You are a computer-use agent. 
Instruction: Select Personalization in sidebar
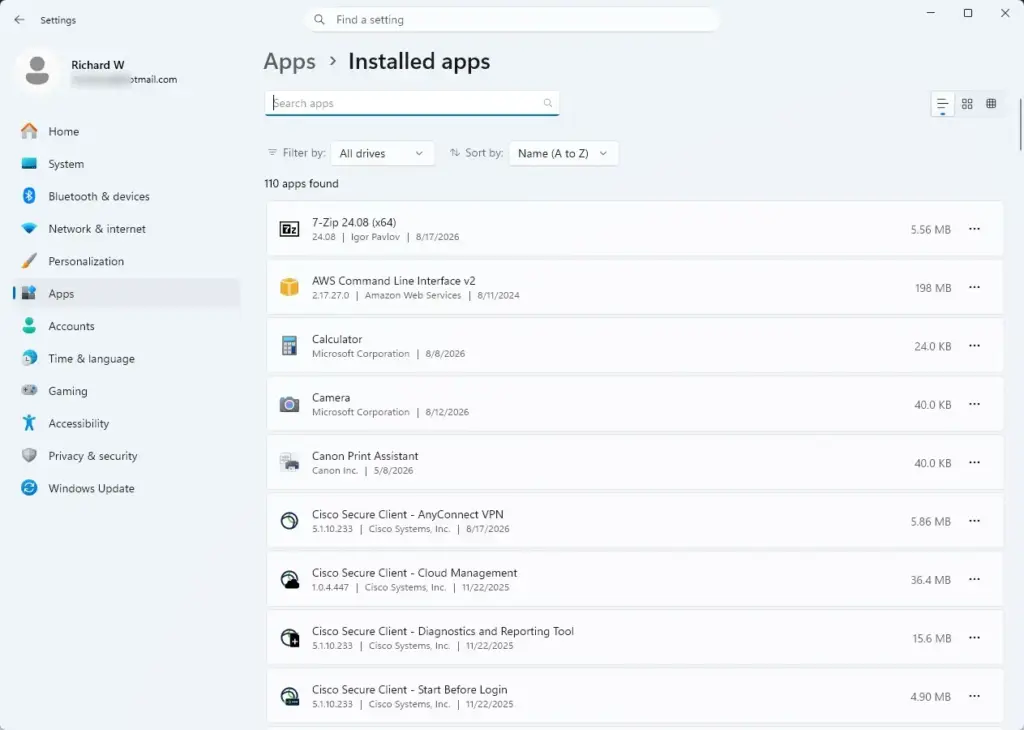127,261
